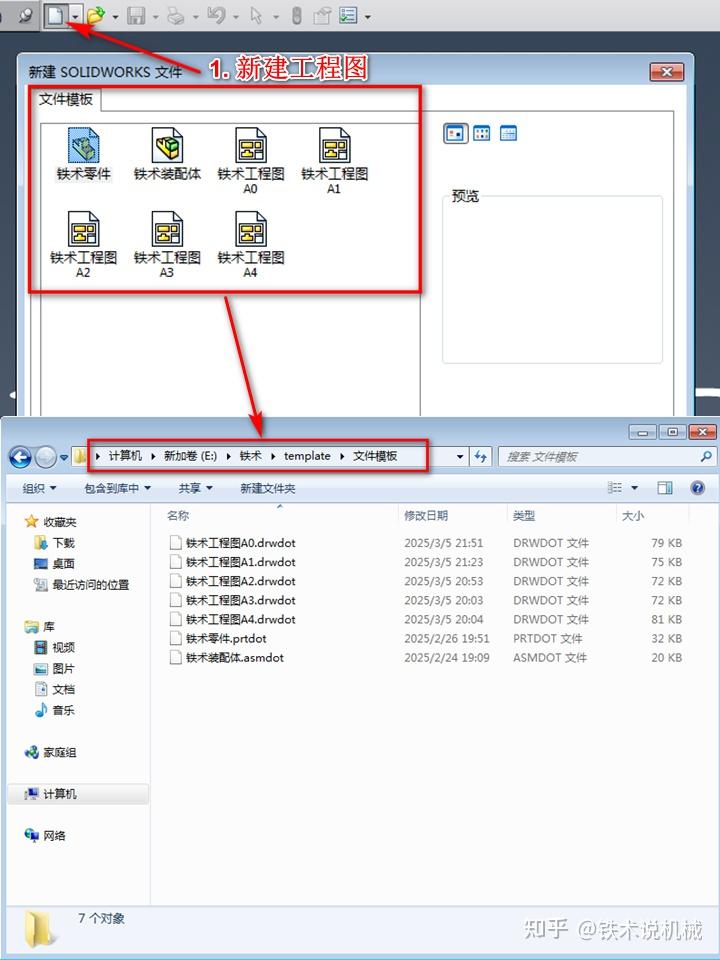The image size is (720, 960).
Task: Click the Open file folder icon
Action: click(96, 16)
